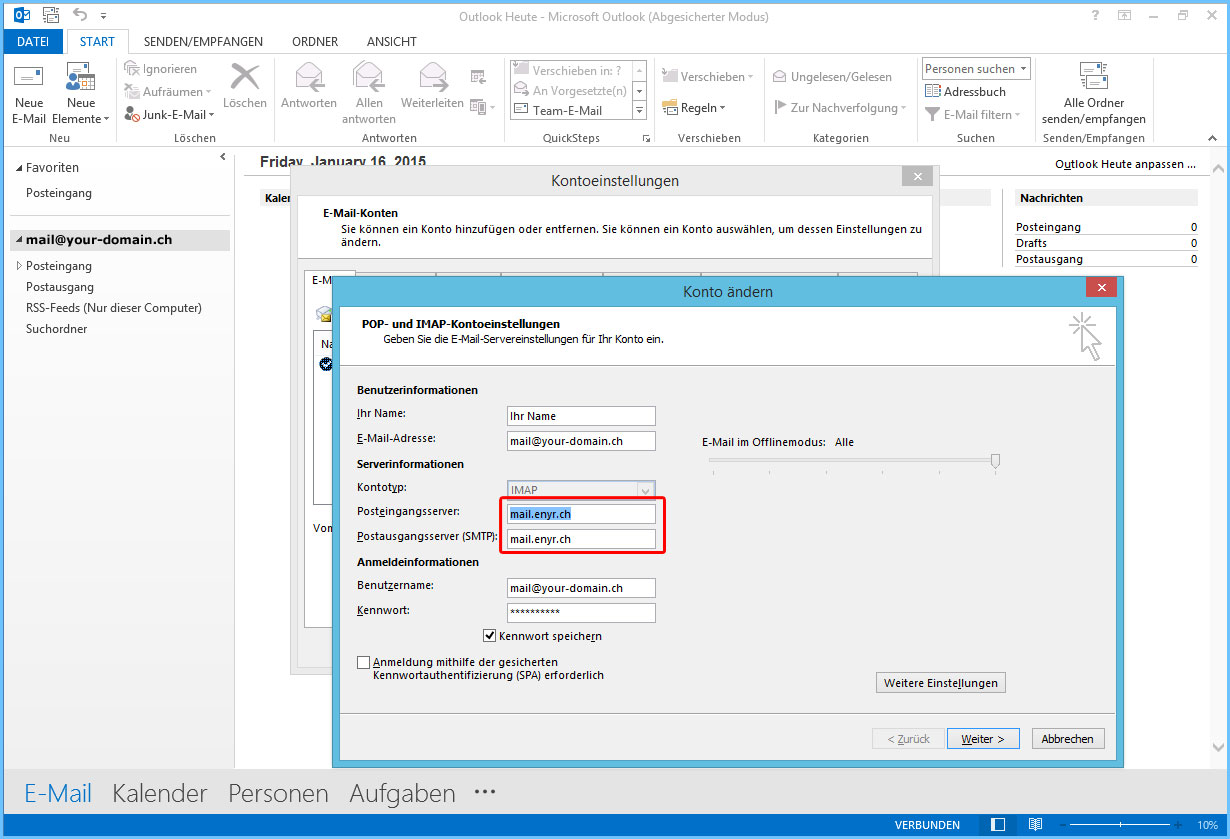
Task: Click the Weitere Einstellungen button
Action: [x=940, y=683]
